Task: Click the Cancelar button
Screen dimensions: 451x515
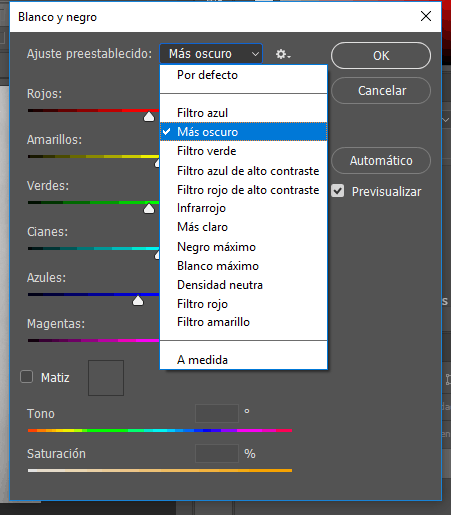Action: 381,91
